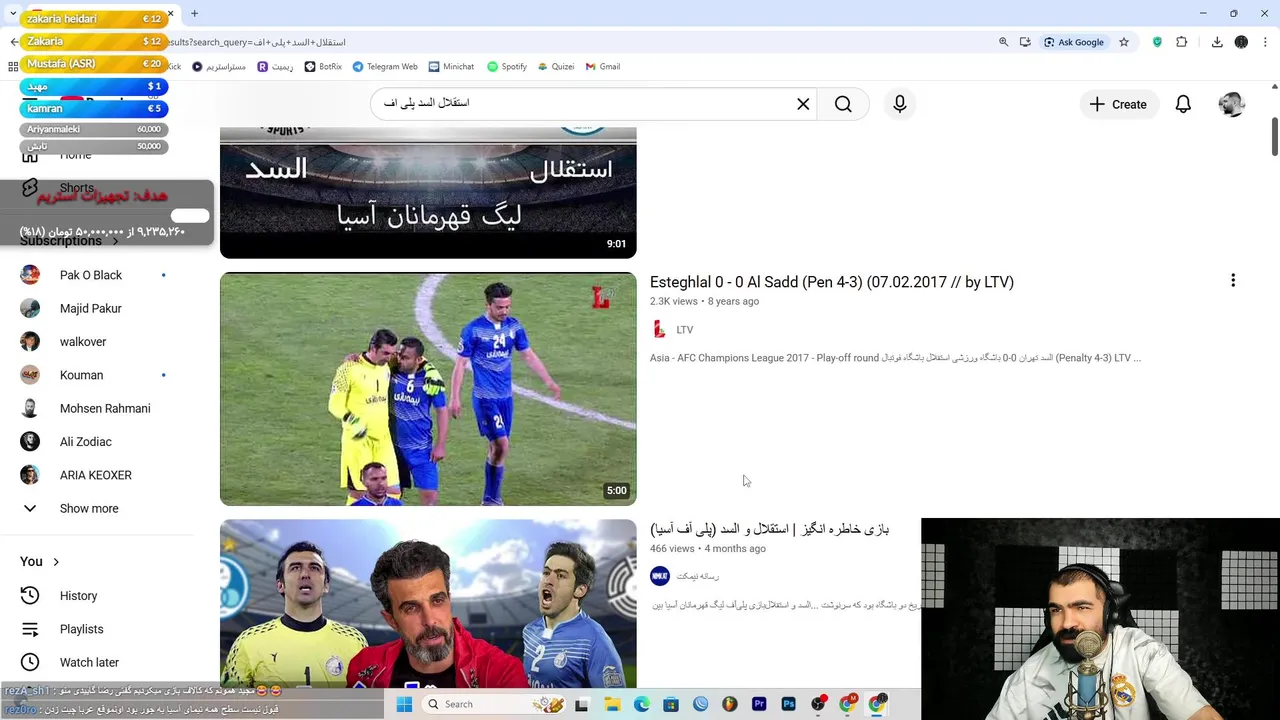The image size is (1280, 720).
Task: Click the LTV channel avatar icon
Action: (x=659, y=329)
